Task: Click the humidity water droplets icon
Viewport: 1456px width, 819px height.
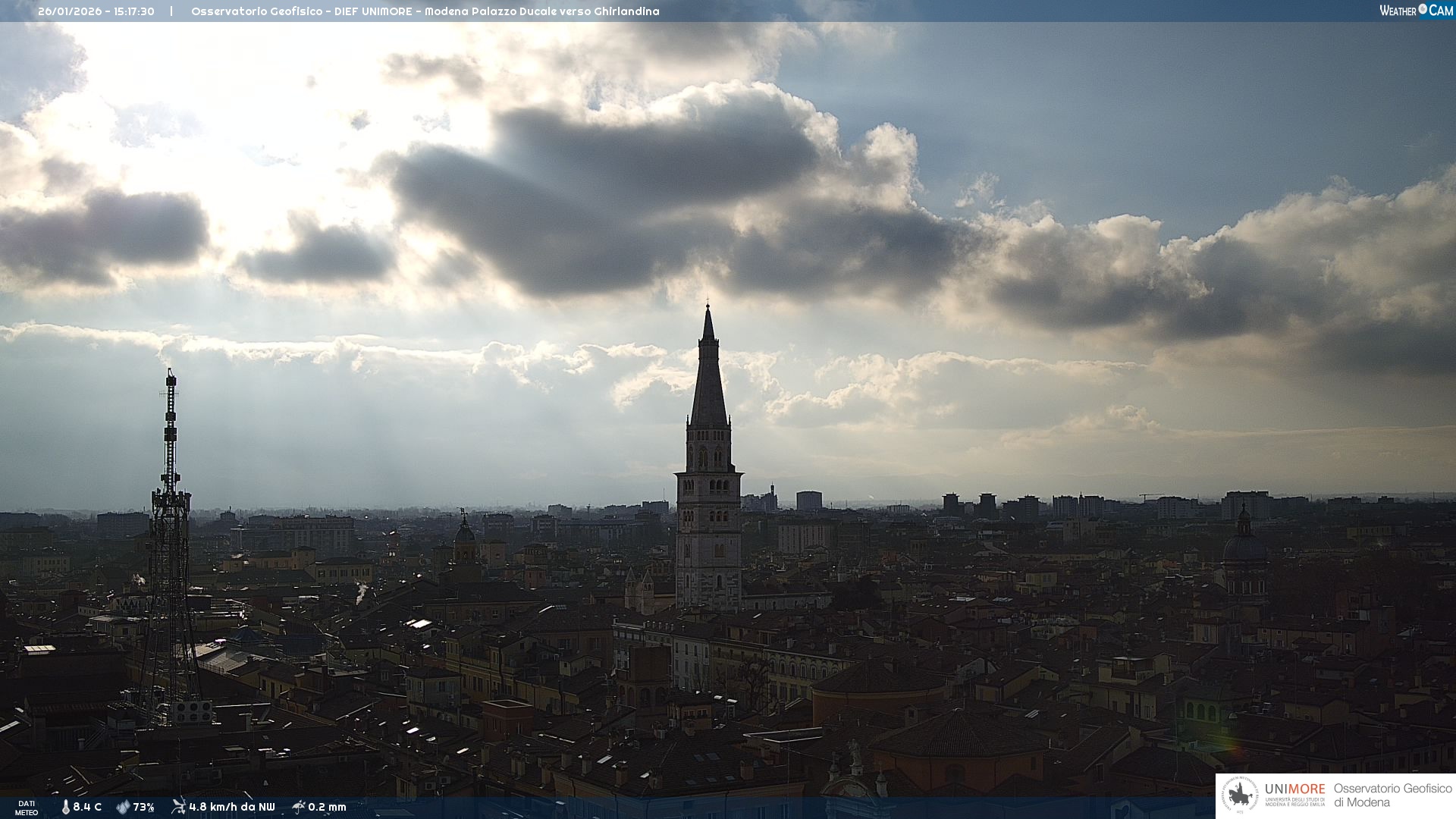Action: point(123,807)
